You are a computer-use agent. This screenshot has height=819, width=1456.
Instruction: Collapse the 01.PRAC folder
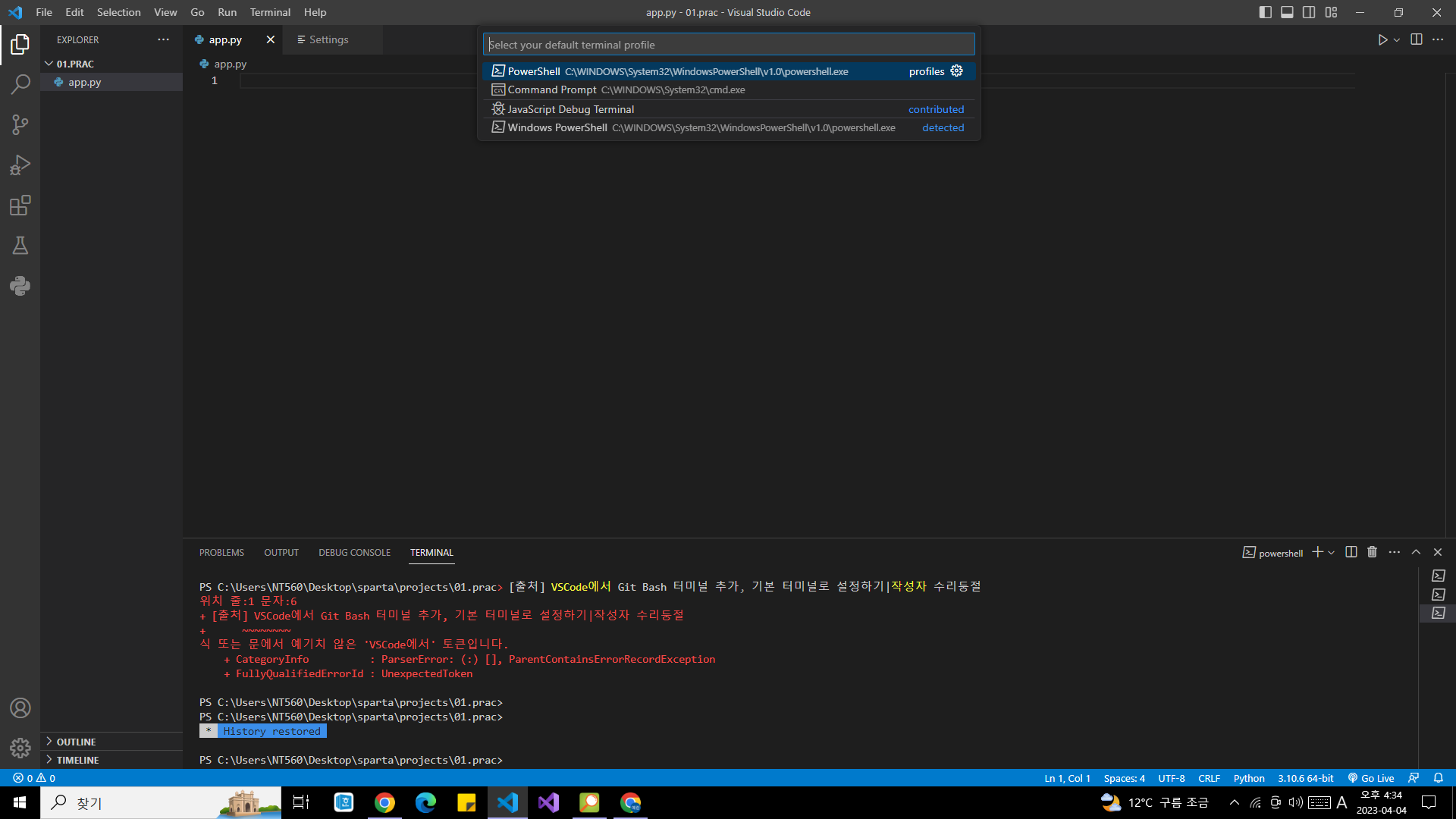point(111,64)
